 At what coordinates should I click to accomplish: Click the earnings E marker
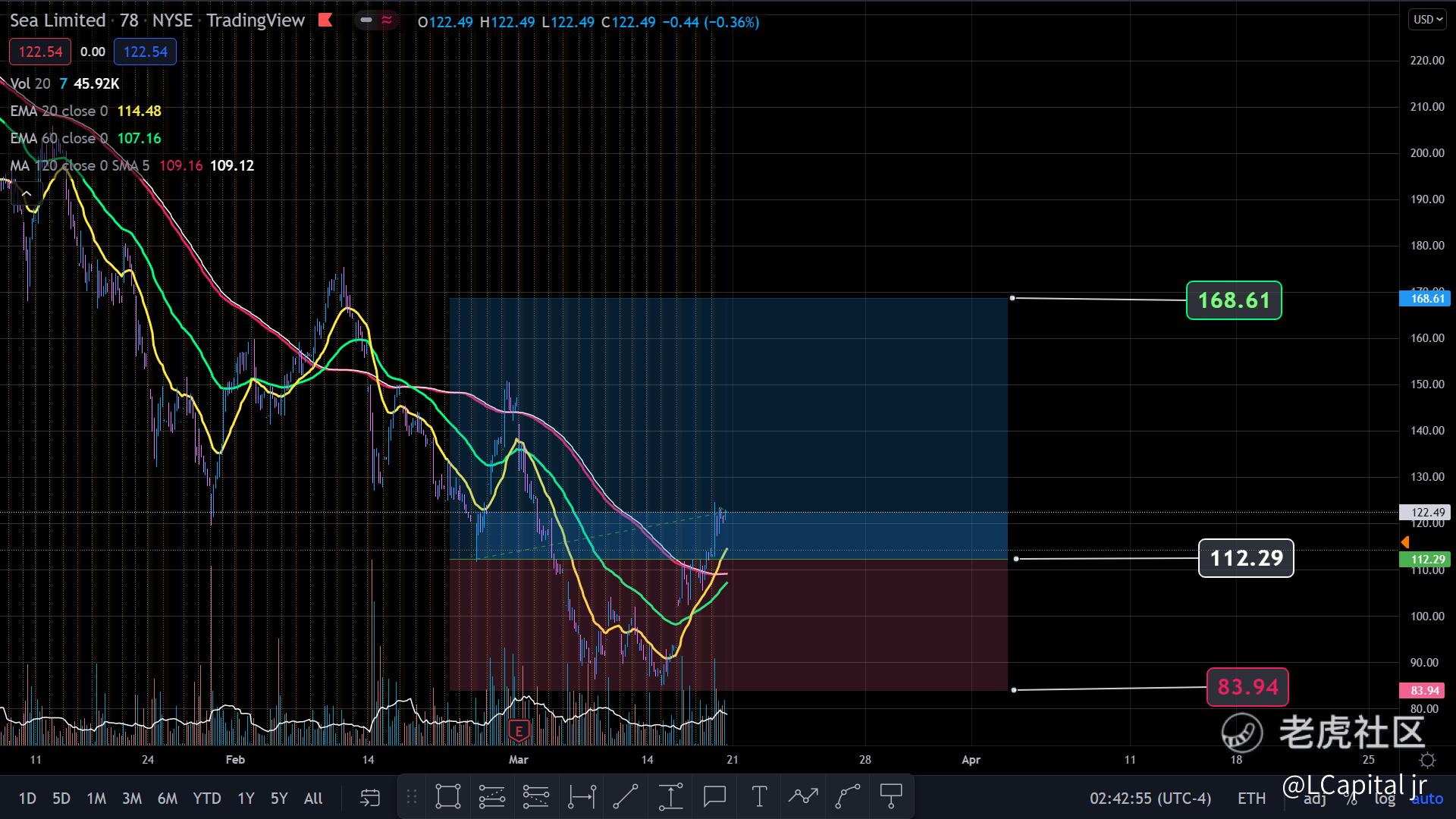tap(519, 731)
